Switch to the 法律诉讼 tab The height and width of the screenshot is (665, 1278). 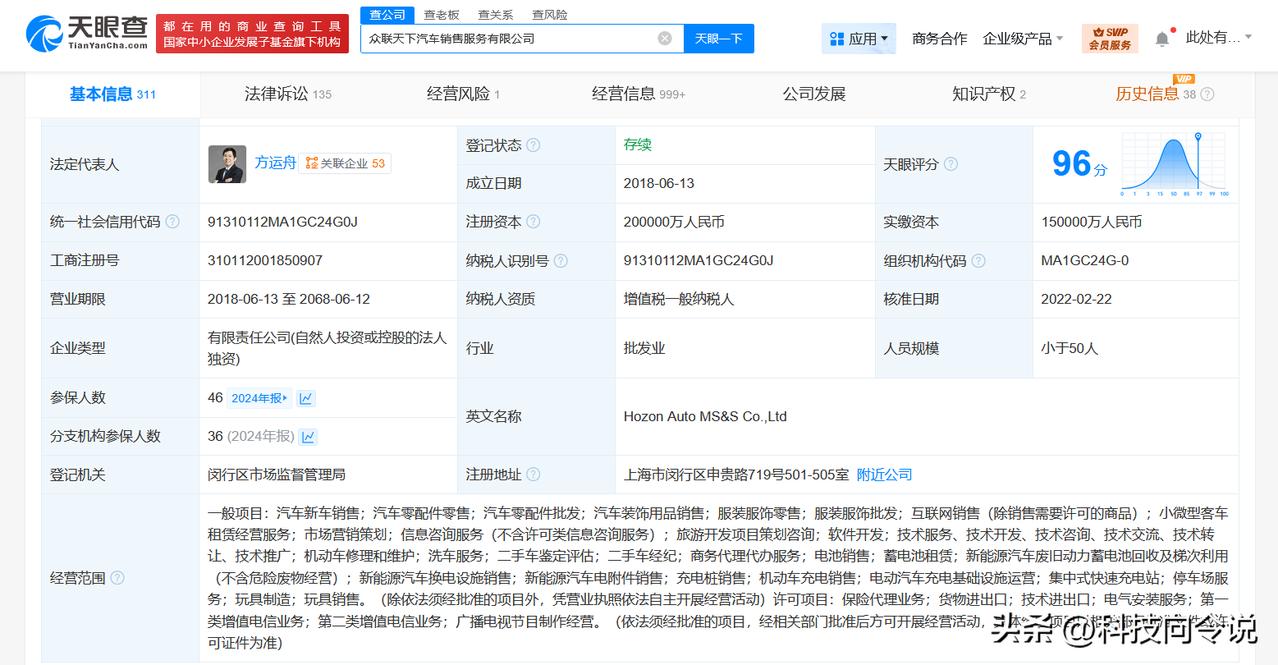[288, 94]
